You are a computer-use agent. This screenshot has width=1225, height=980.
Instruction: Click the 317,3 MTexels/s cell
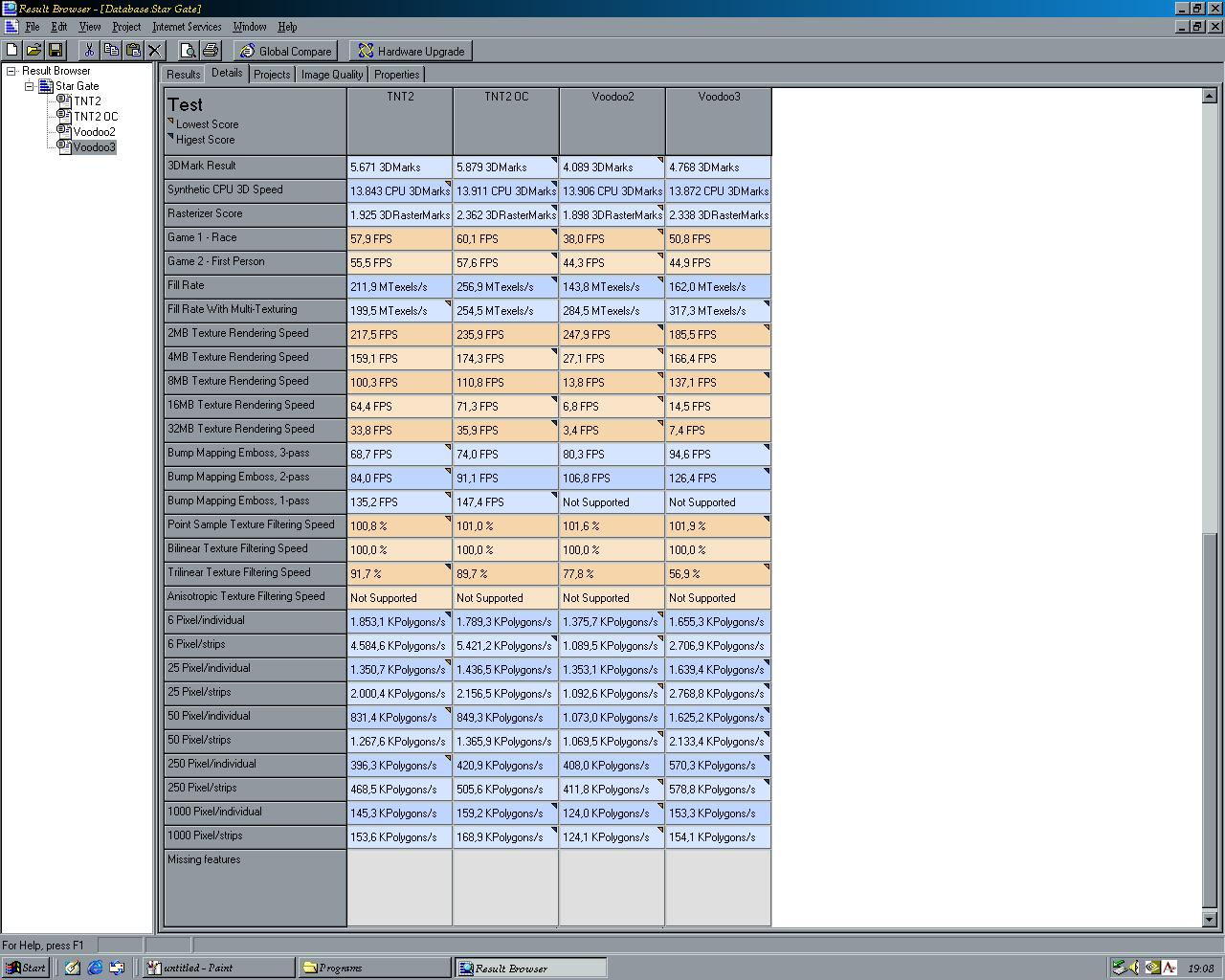[x=719, y=310]
